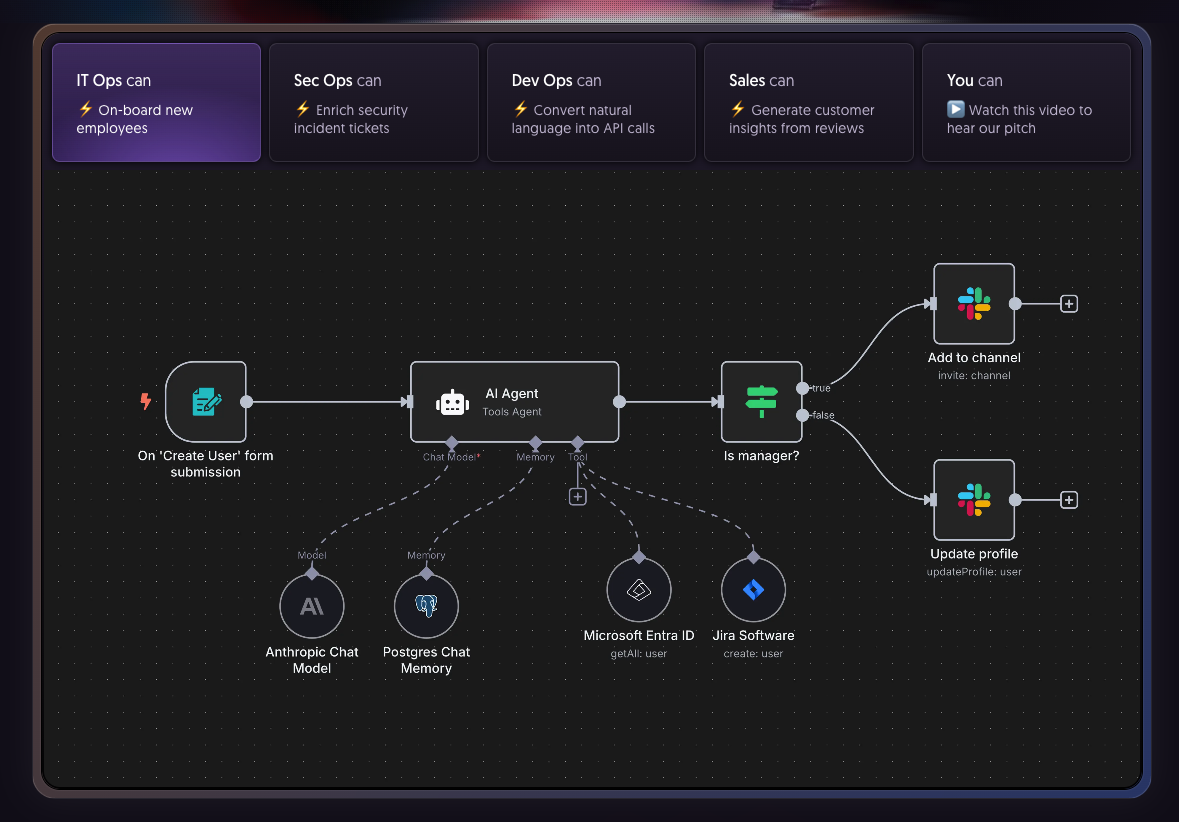Screen dimensions: 1179x822
Task: Click the 'false' output of Is manager?
Action: coord(803,415)
